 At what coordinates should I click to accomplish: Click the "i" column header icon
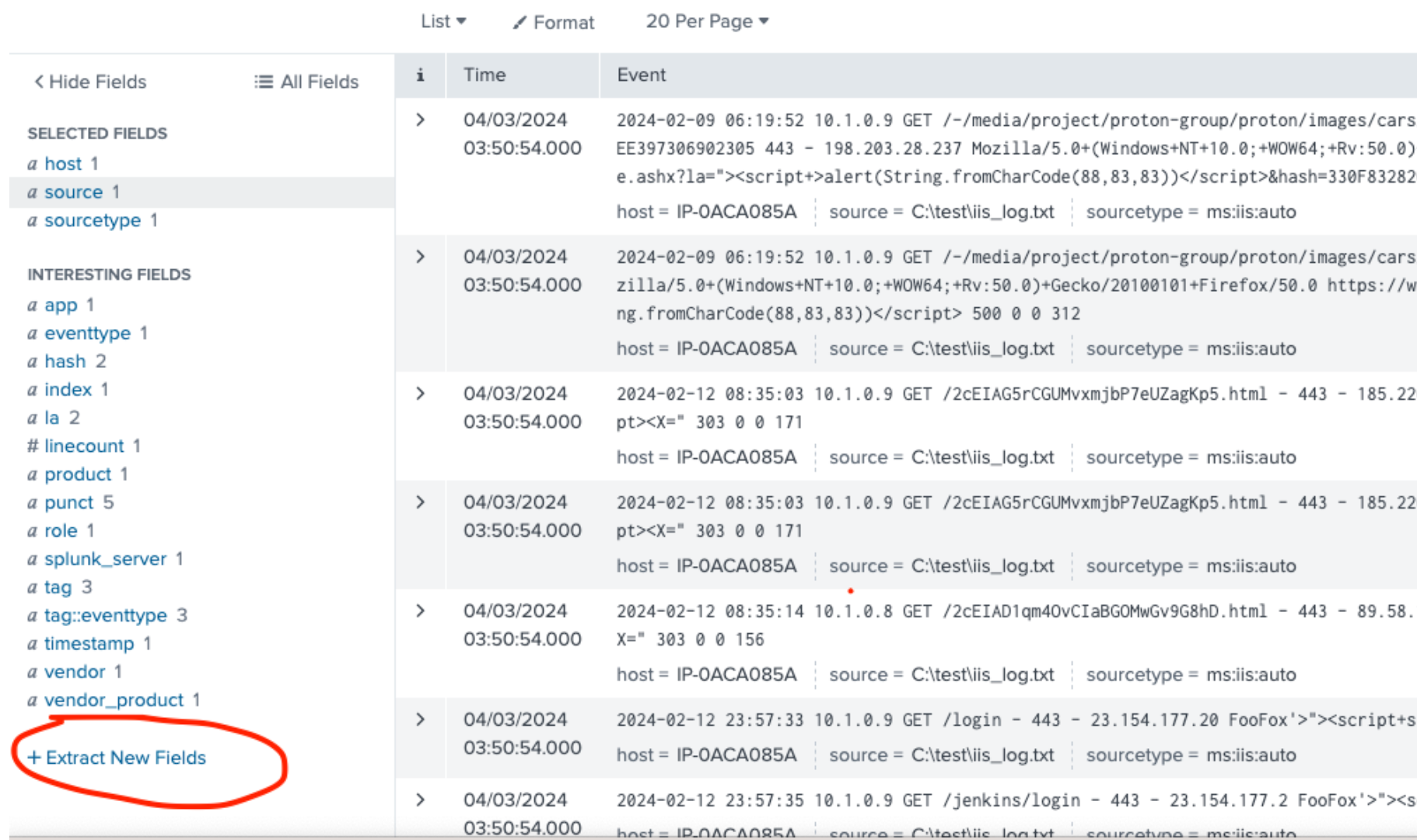tap(420, 75)
